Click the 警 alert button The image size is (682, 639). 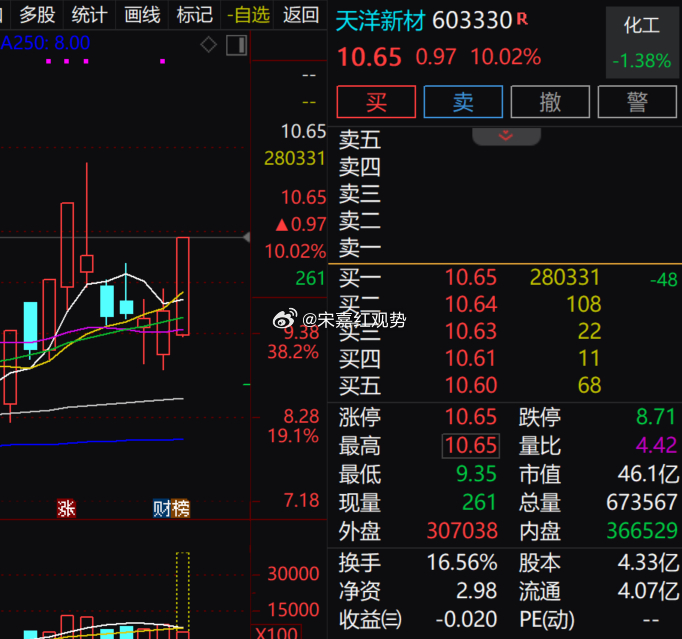click(x=637, y=102)
